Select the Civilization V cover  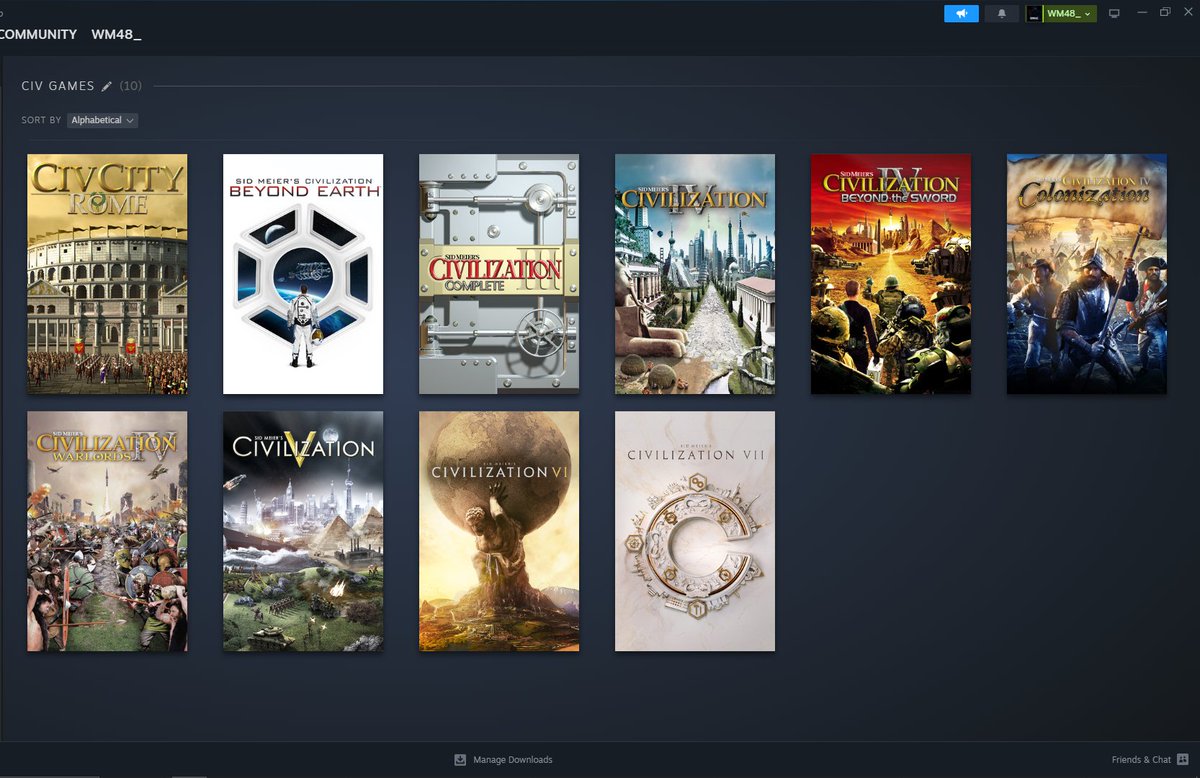coord(303,531)
